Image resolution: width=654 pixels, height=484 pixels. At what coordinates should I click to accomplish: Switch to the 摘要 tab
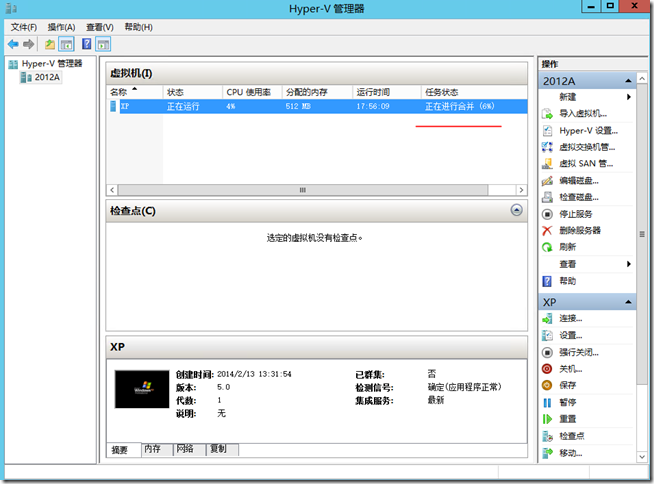tap(123, 450)
